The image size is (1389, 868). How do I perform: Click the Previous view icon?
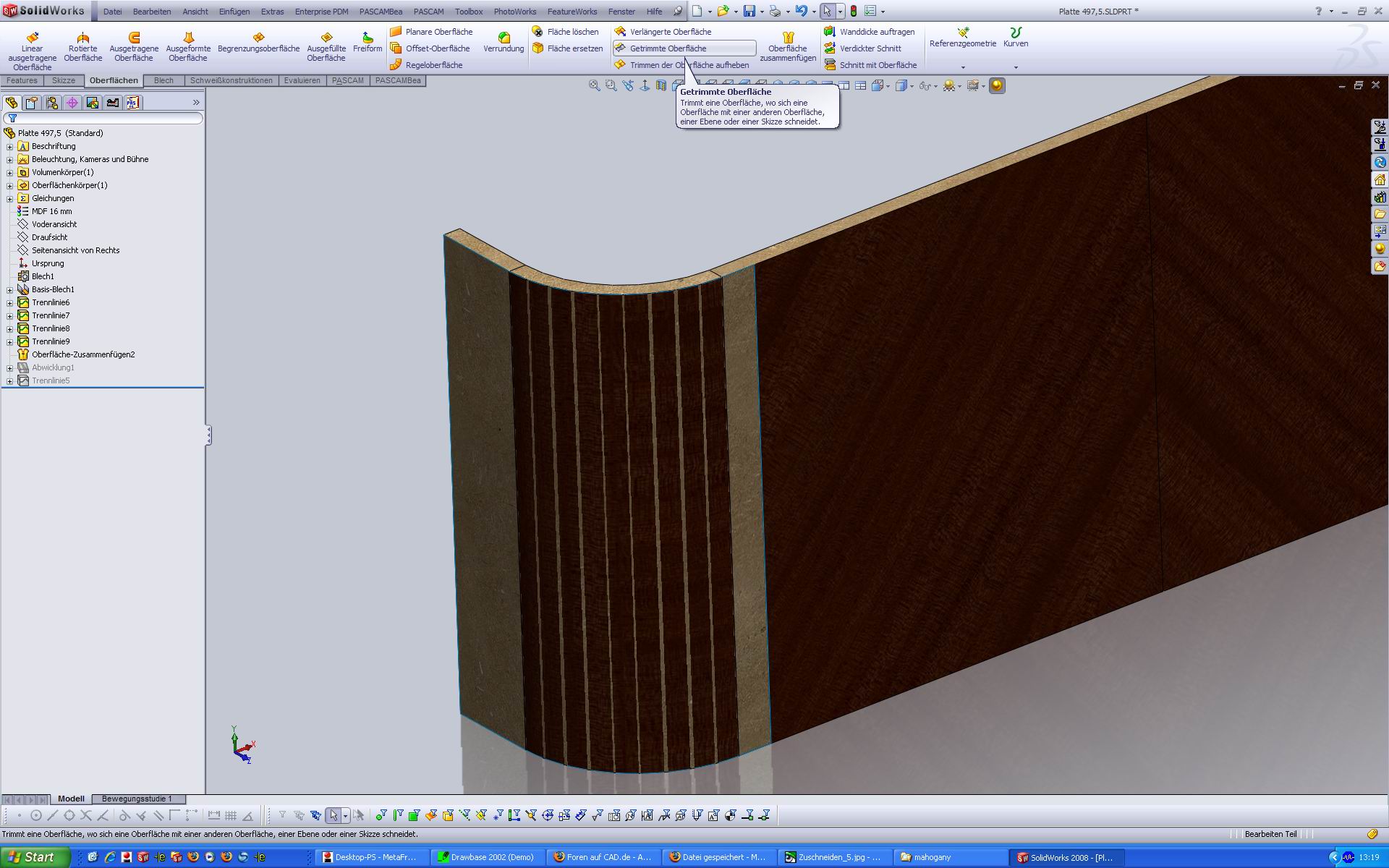click(x=627, y=85)
